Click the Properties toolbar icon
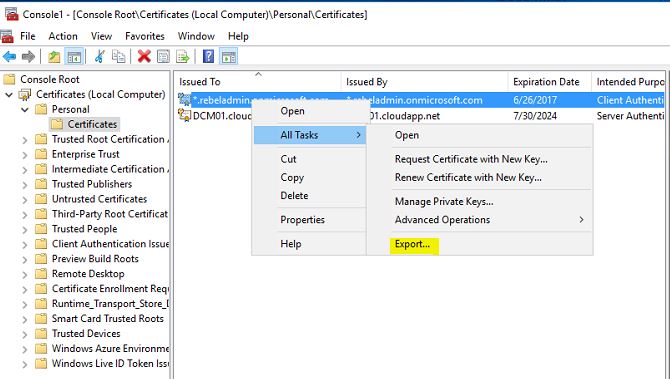 (x=163, y=56)
